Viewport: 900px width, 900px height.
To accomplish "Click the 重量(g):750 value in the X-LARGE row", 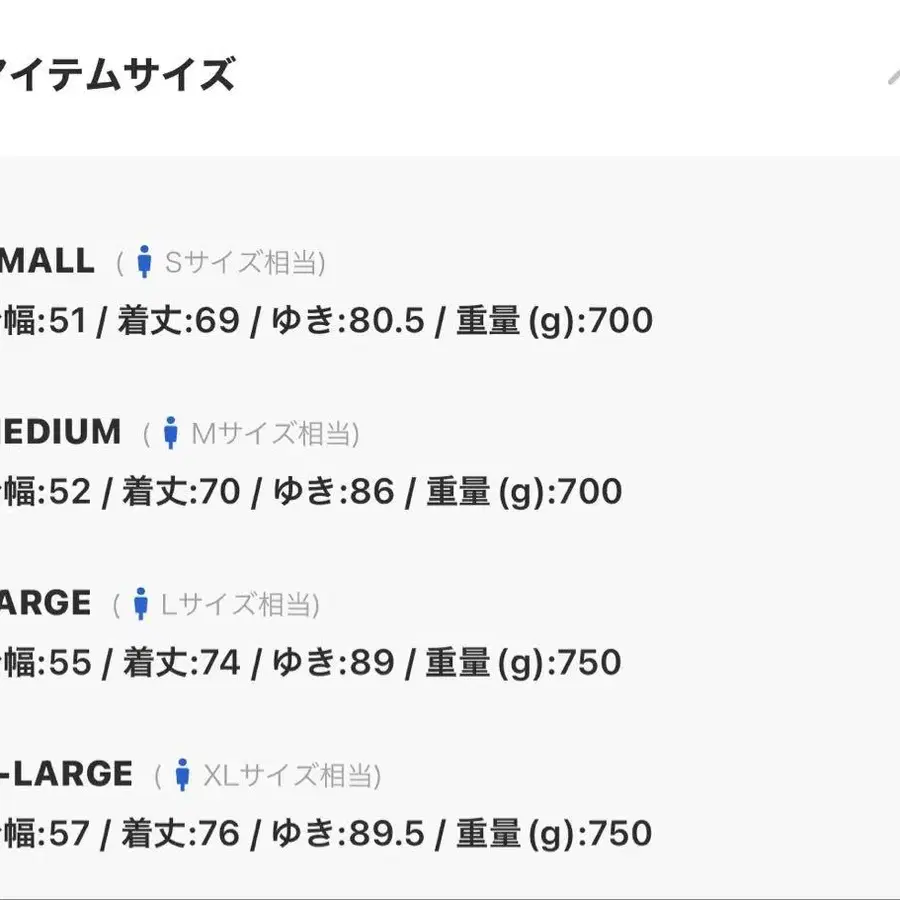I will coord(554,834).
